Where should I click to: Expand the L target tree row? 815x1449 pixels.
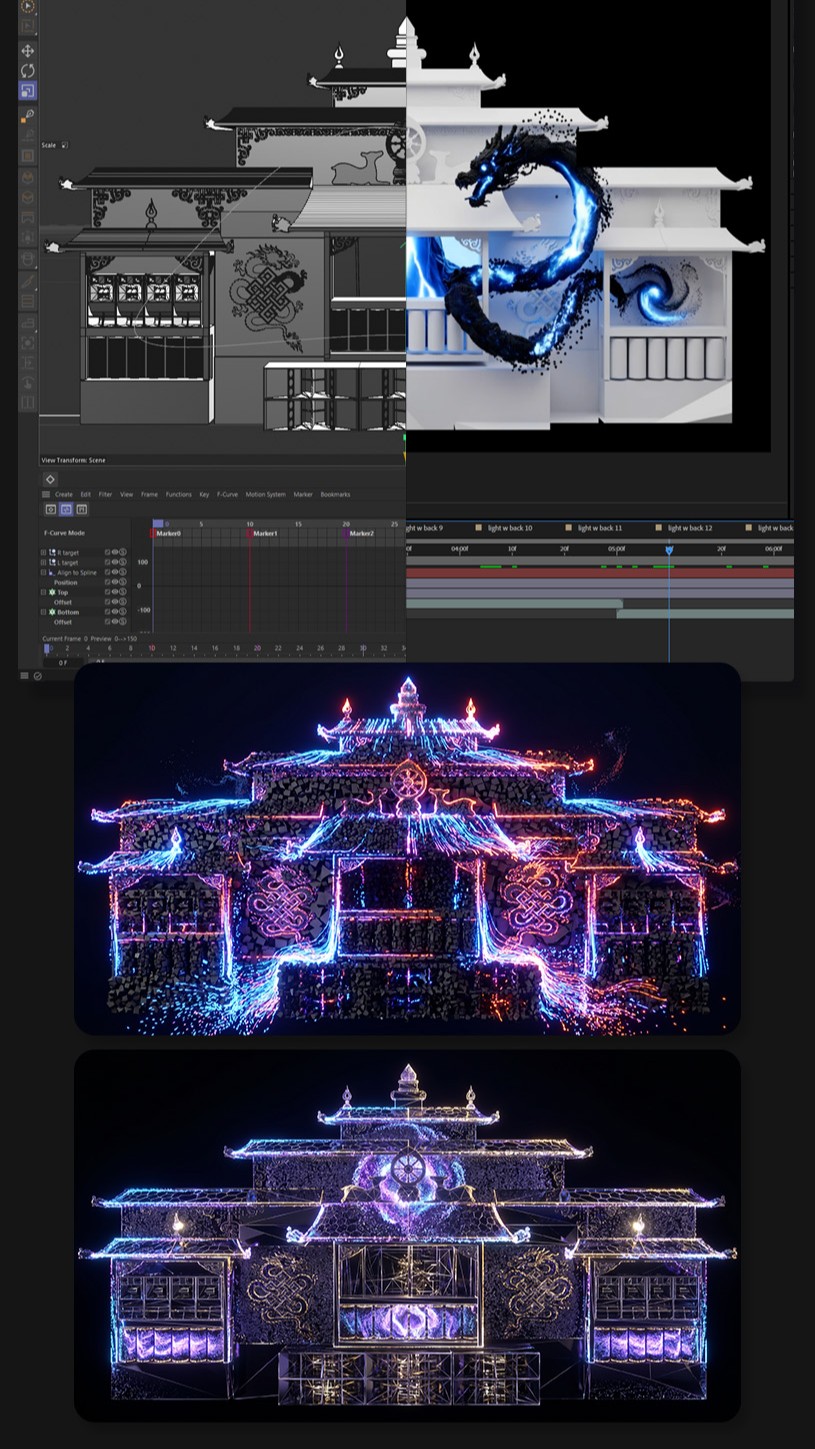click(x=43, y=562)
